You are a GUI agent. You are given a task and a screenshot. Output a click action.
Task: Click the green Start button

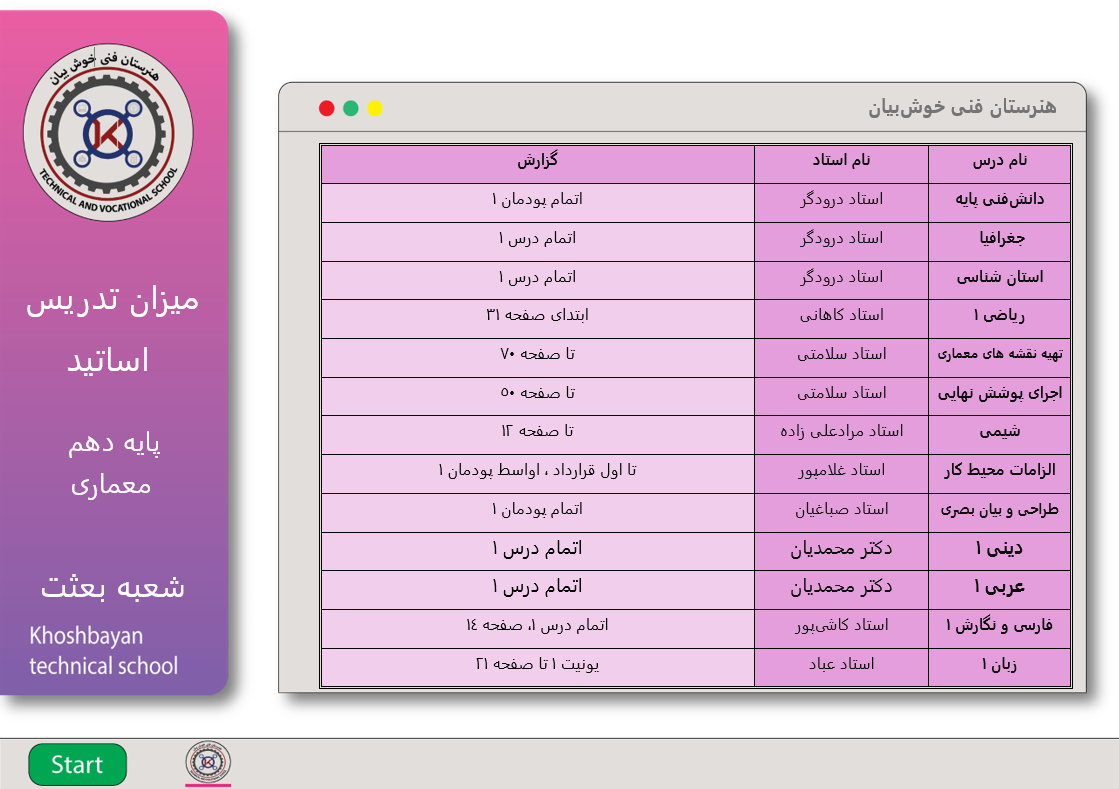[x=77, y=765]
